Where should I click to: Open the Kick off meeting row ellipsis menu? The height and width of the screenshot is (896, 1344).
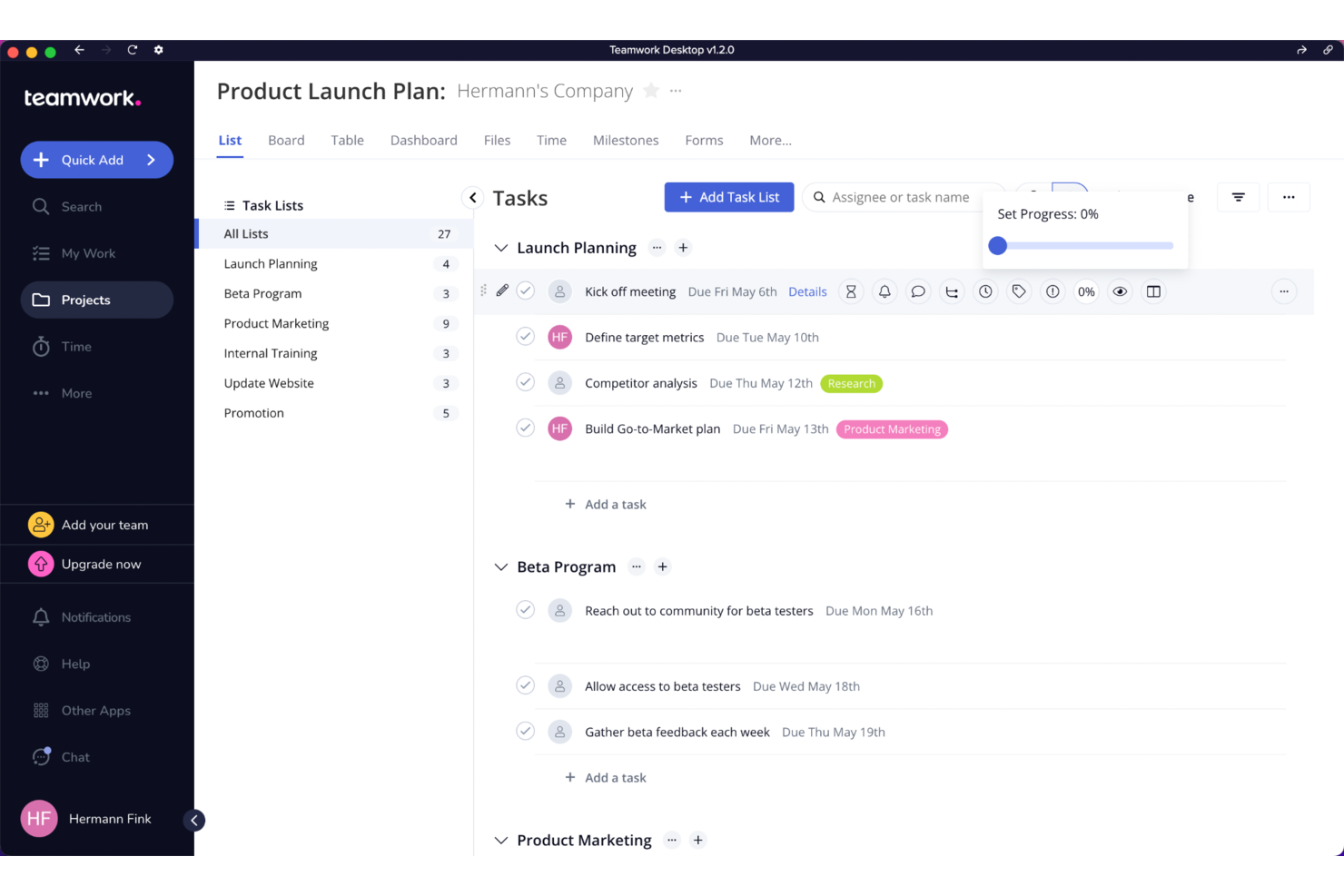[x=1284, y=291]
